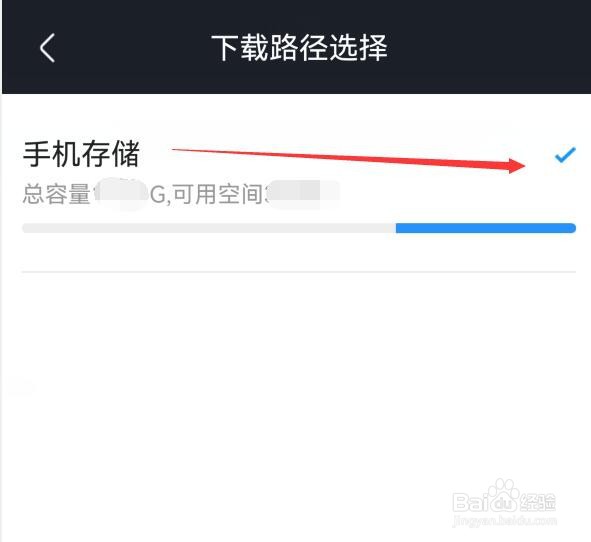Screen dimensions: 591x542
Task: Select the 手机存储 storage option
Action: coord(299,183)
